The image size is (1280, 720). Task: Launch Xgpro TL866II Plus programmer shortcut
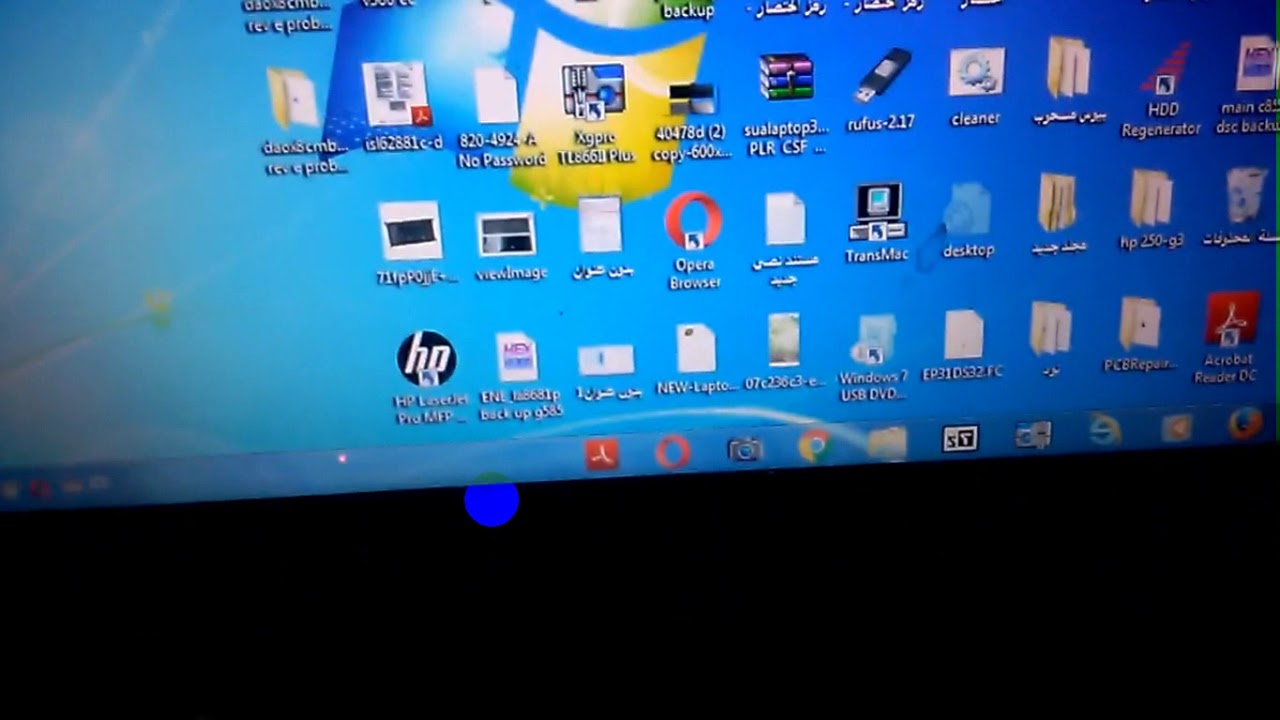pyautogui.click(x=594, y=92)
